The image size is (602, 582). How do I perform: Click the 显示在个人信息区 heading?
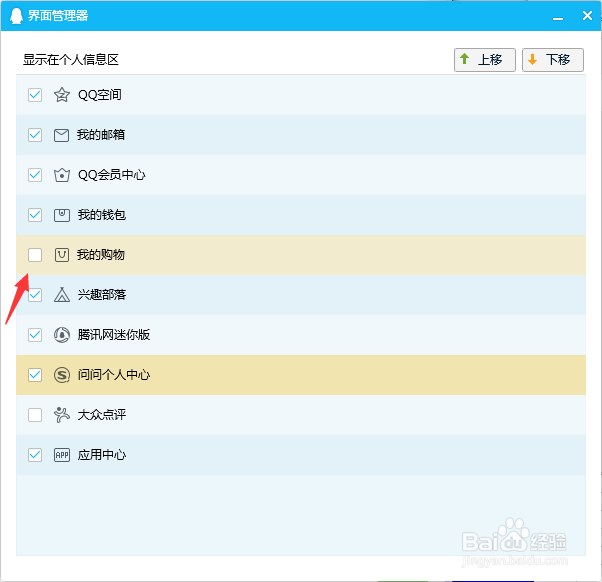(x=71, y=60)
